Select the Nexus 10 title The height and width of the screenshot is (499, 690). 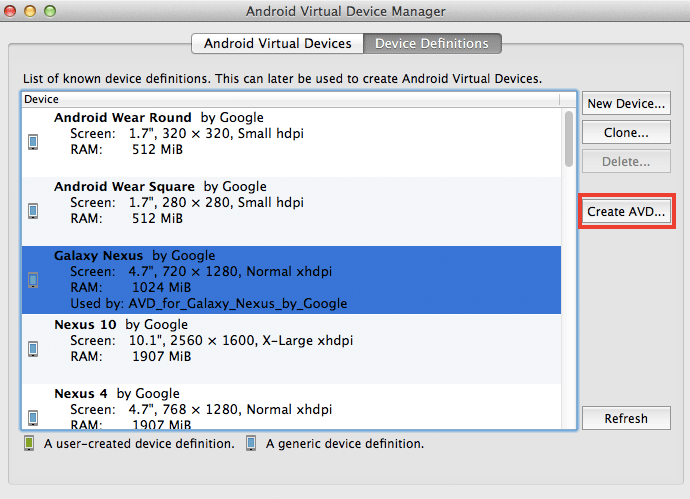[85, 325]
